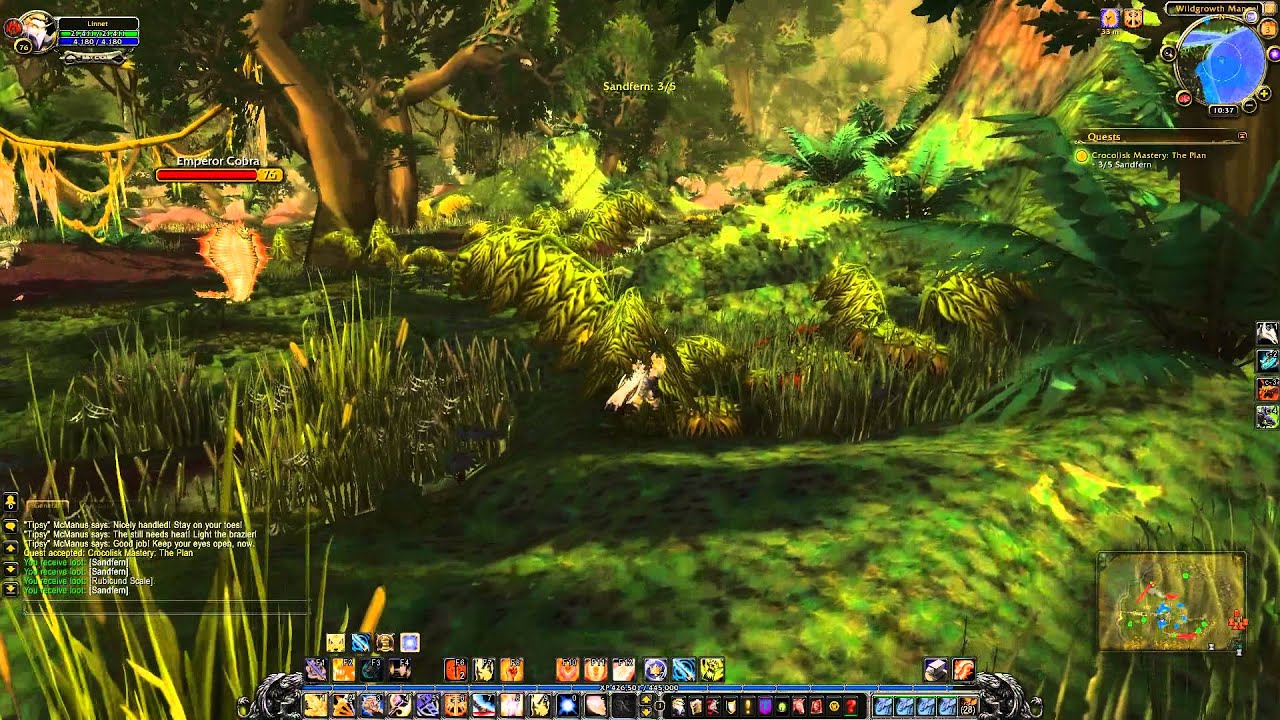Toggle the third stance bar aura icon

385,642
